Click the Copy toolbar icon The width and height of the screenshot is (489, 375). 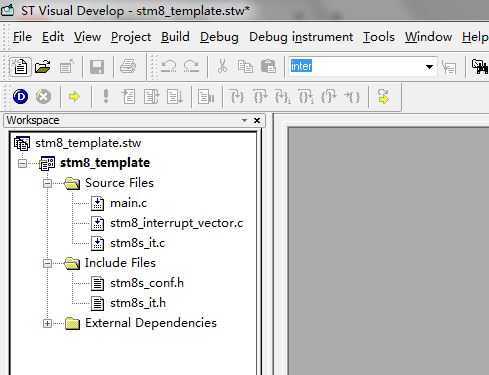[246, 67]
